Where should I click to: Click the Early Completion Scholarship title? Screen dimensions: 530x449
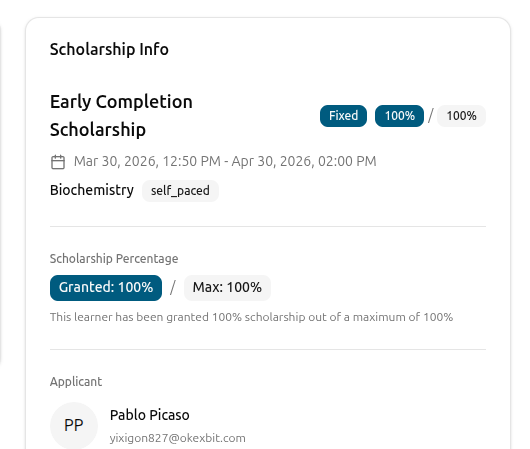click(121, 116)
